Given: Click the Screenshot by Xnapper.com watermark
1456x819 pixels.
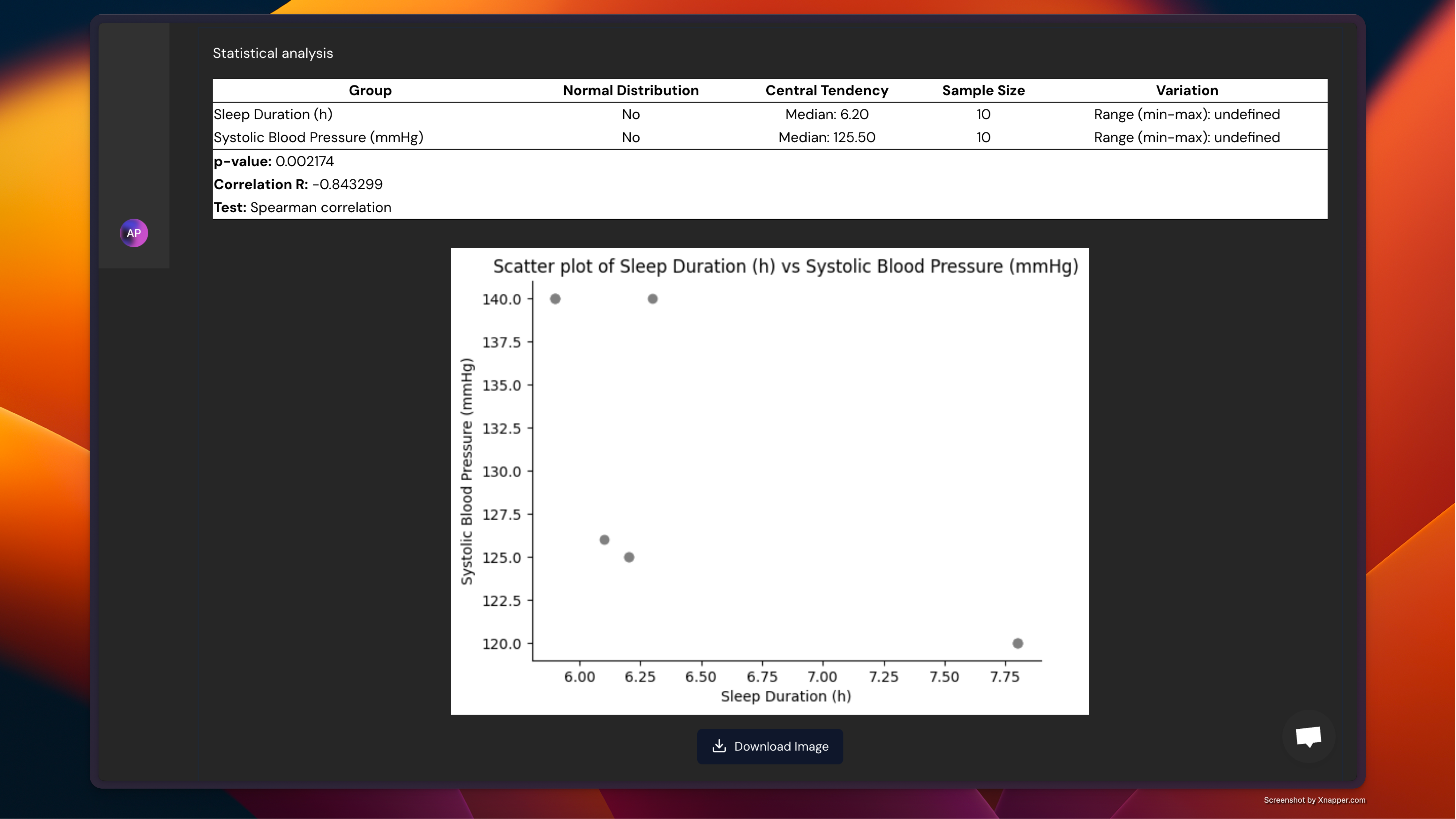Looking at the screenshot, I should coord(1314,800).
